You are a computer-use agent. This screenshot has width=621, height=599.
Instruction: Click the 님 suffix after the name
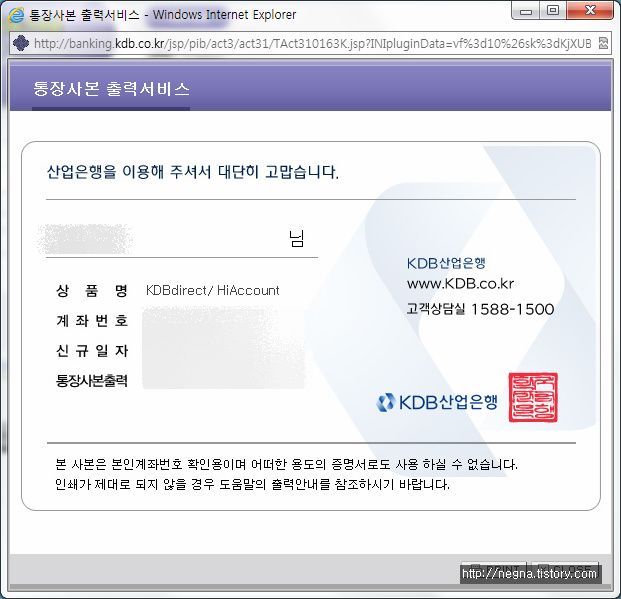pos(296,238)
